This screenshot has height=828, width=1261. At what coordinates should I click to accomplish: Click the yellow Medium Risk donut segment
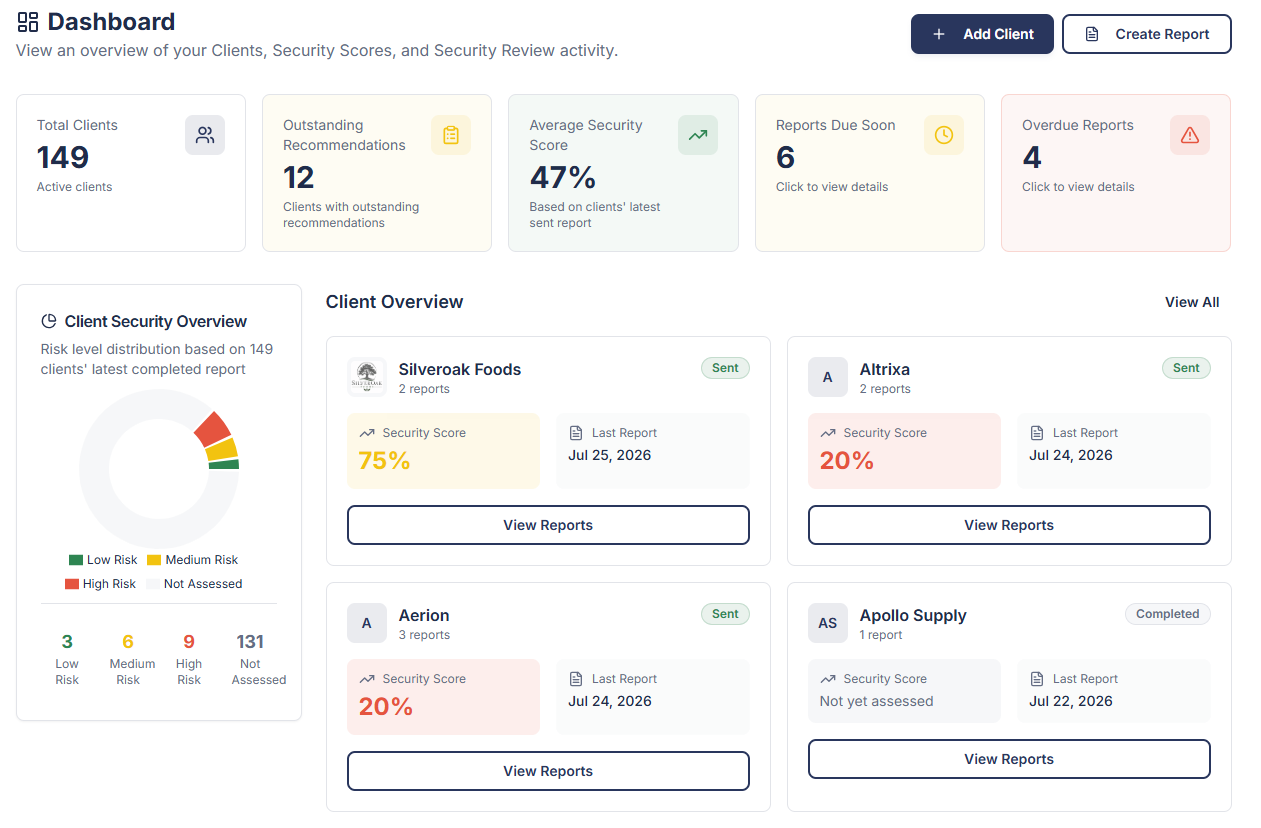click(x=222, y=449)
